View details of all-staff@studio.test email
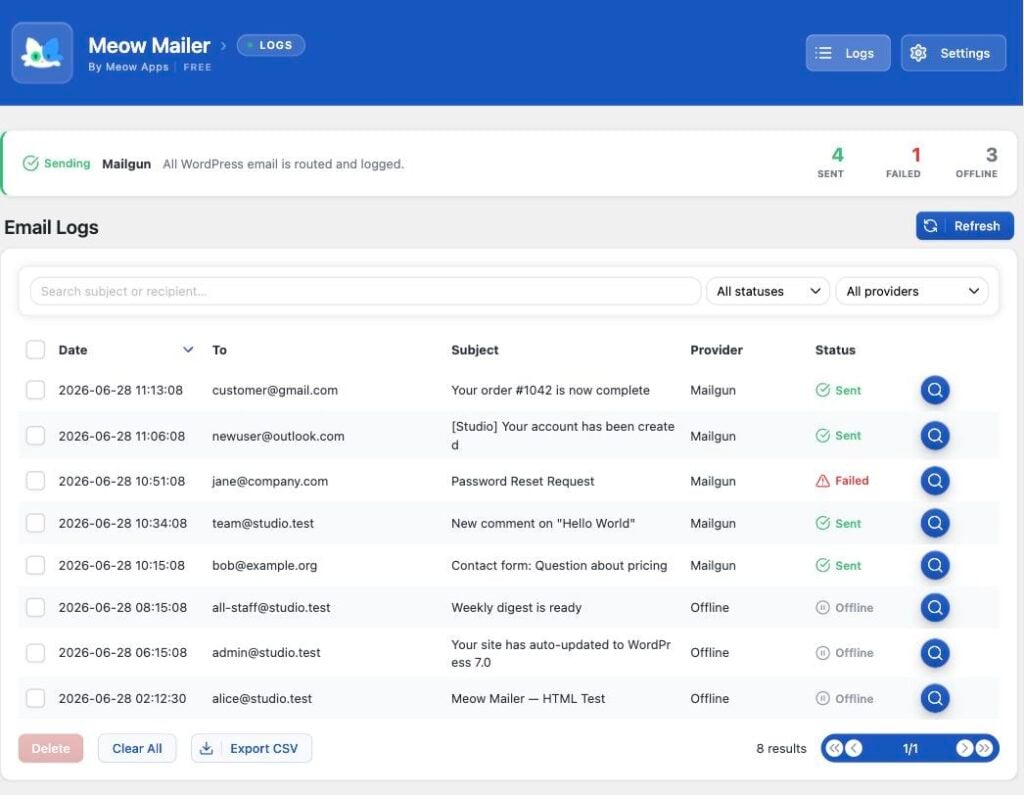 click(x=935, y=608)
